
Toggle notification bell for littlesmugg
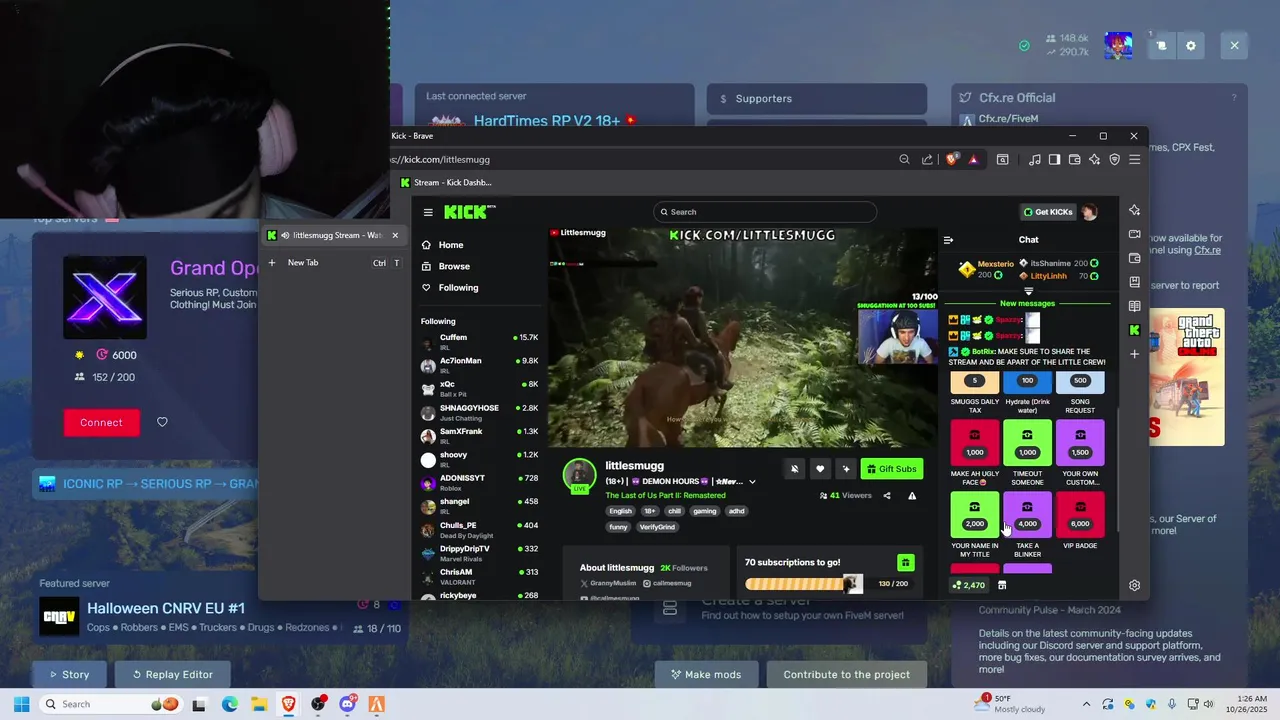click(794, 469)
